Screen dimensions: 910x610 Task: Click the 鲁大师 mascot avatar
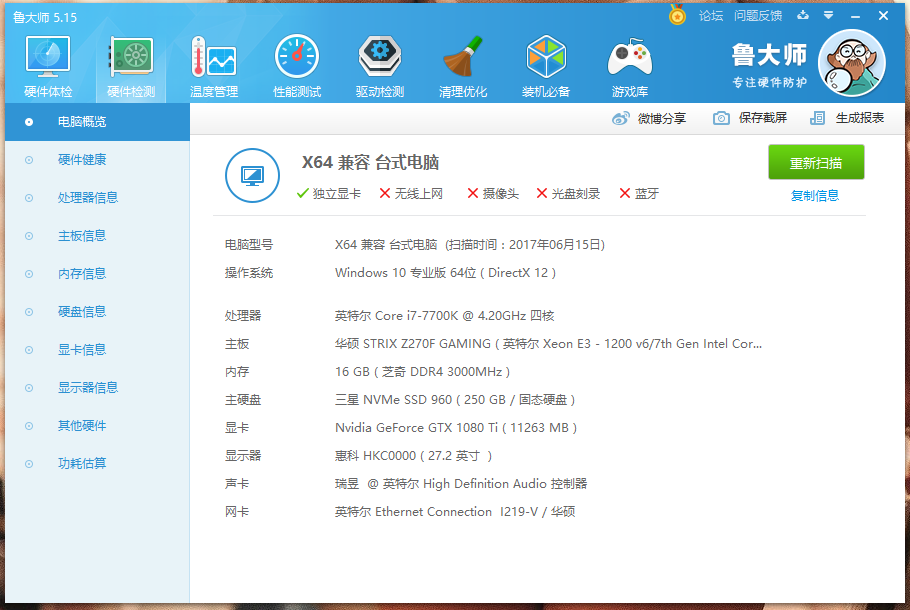point(851,63)
